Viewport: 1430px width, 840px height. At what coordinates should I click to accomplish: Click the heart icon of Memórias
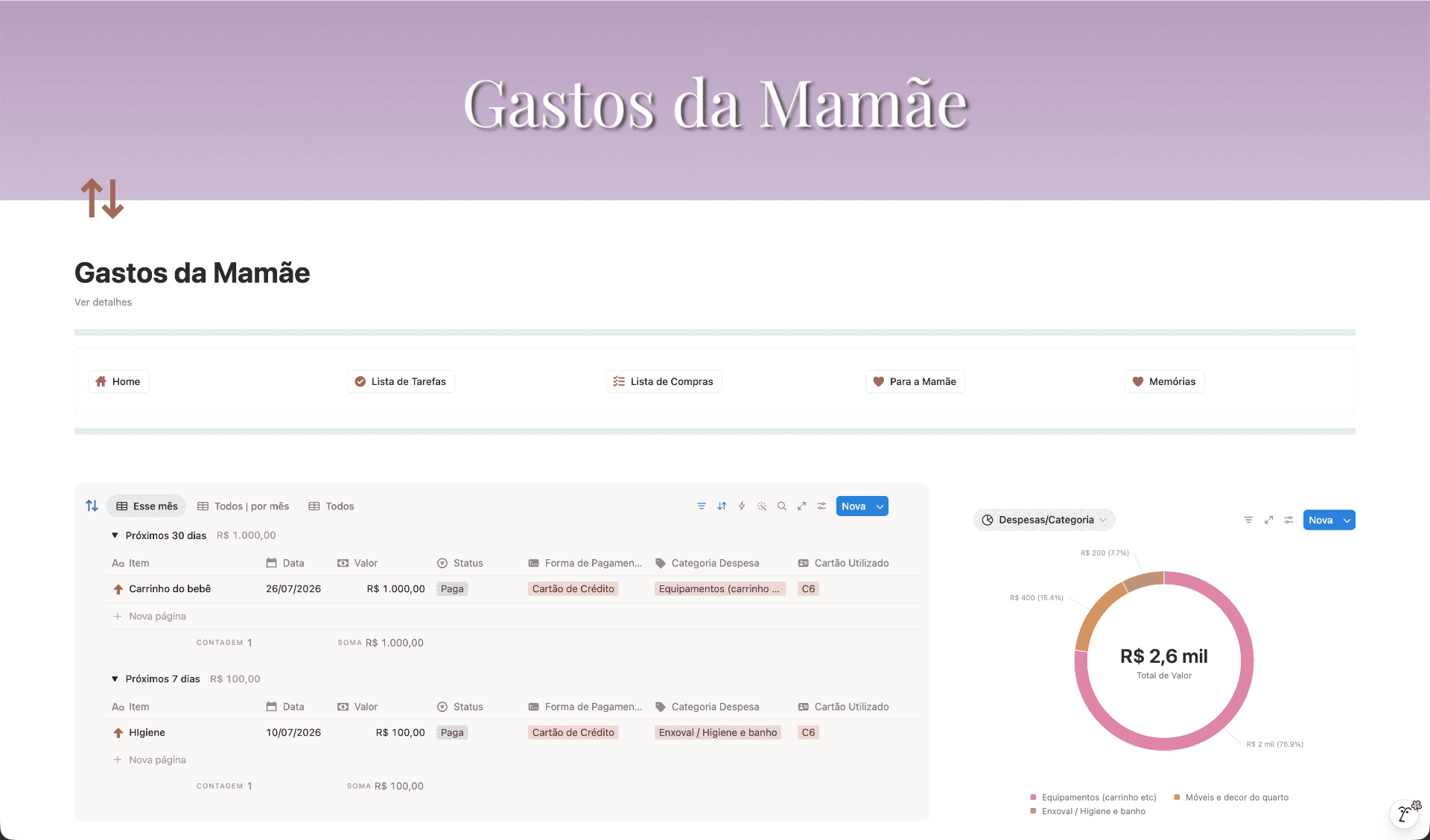click(x=1138, y=381)
